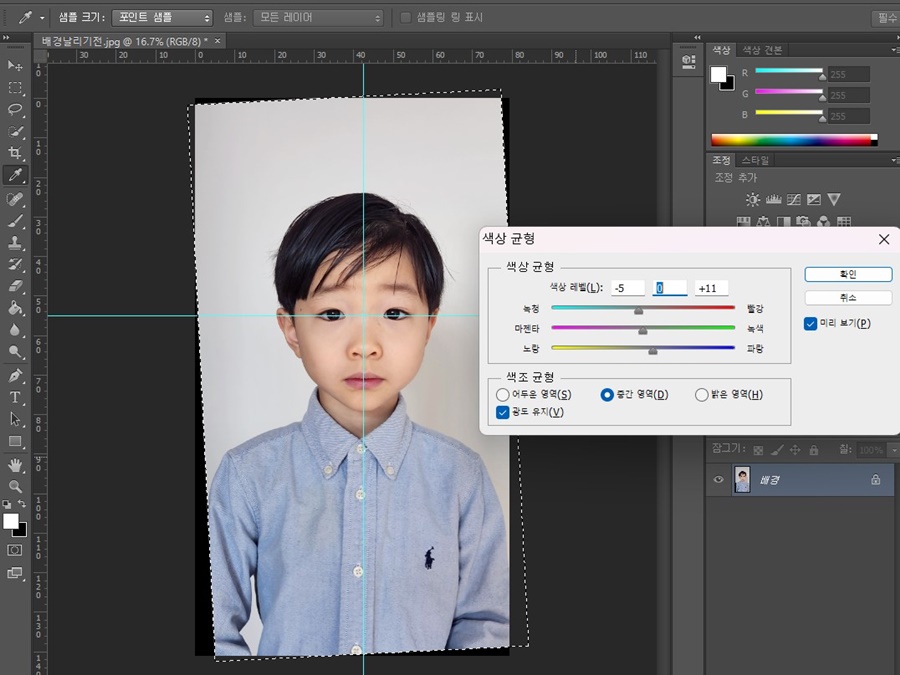
Task: Open the 3D panel icon in the dock
Action: [689, 61]
